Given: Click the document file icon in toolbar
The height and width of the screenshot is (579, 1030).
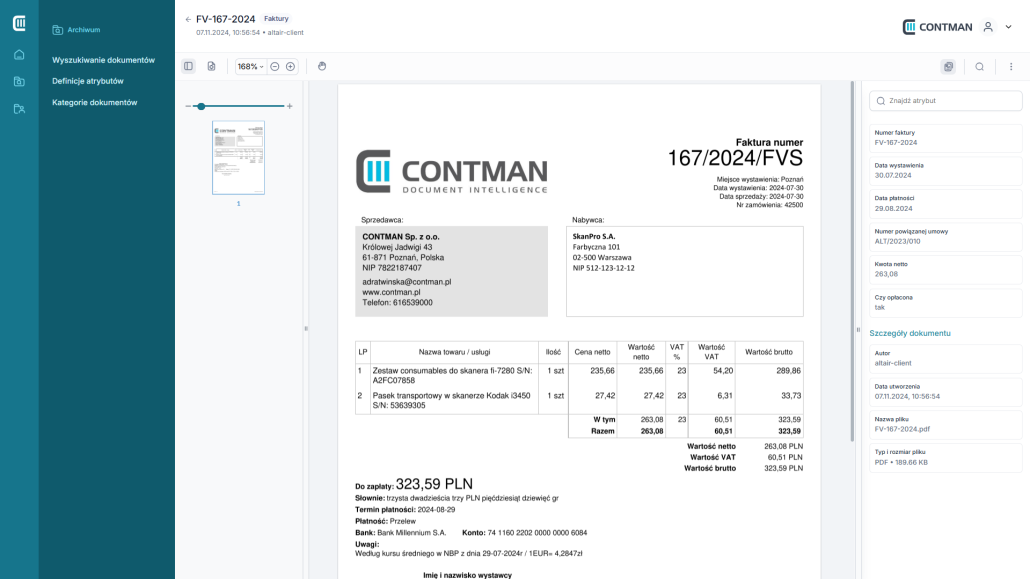Looking at the screenshot, I should point(212,66).
